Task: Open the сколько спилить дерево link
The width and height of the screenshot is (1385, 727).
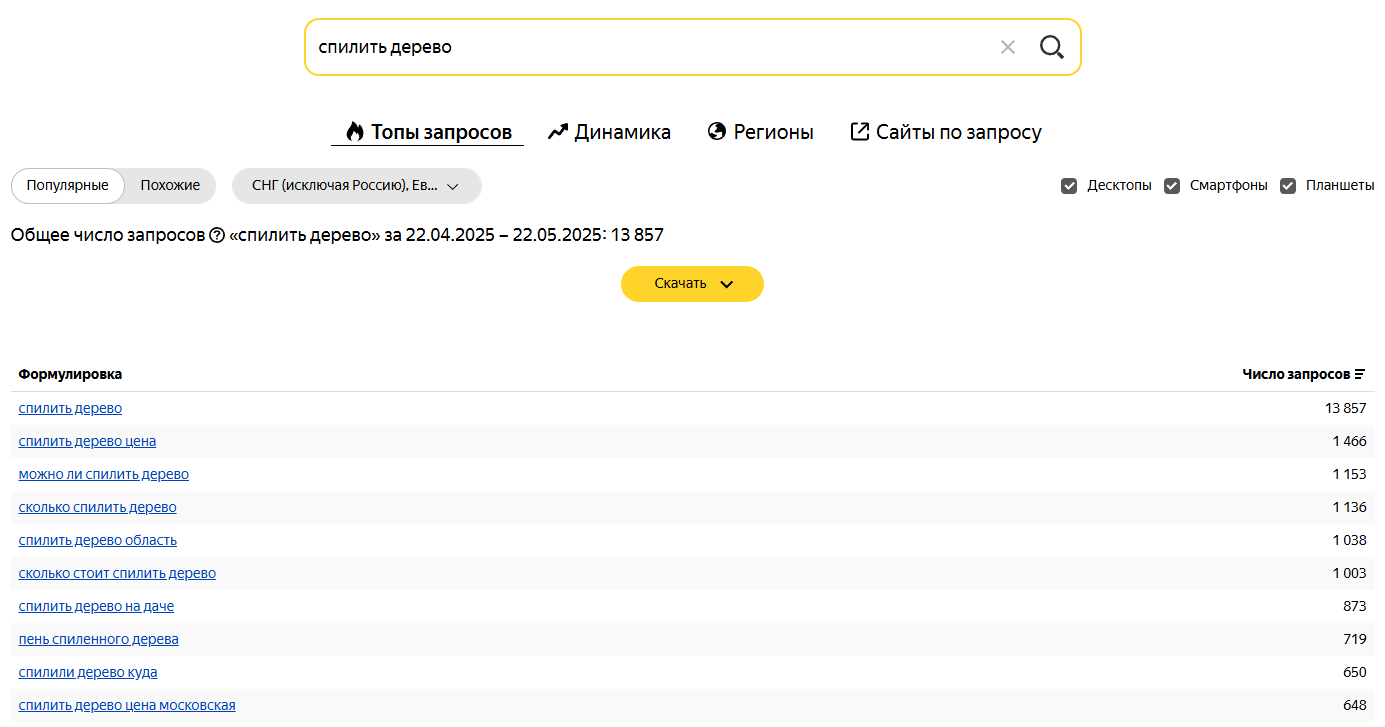Action: [x=98, y=507]
